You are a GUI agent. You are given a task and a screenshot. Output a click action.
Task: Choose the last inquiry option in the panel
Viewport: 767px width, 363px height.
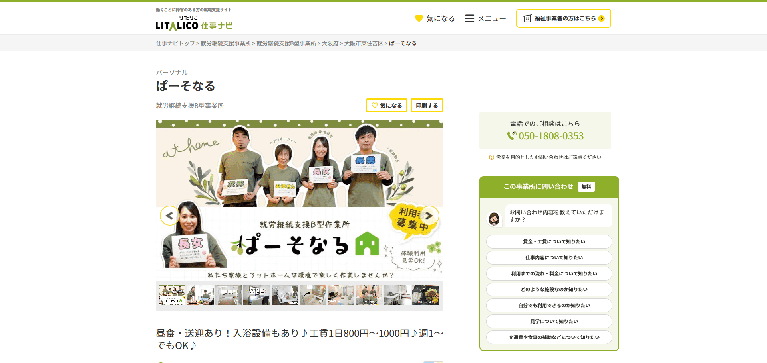[549, 338]
